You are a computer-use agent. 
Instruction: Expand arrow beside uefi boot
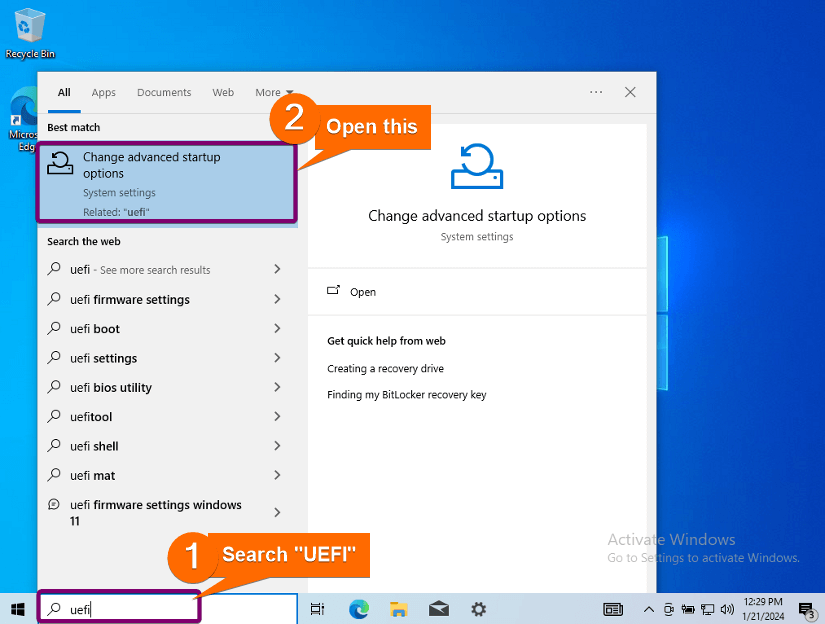[x=277, y=328]
